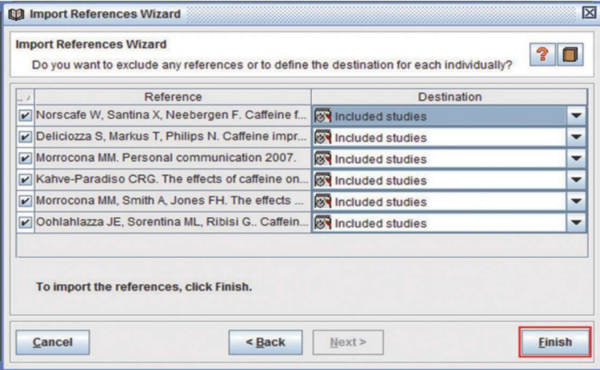Screen dimensions: 600x370
Task: Select the Deliciozza S reference row text
Action: [x=171, y=137]
